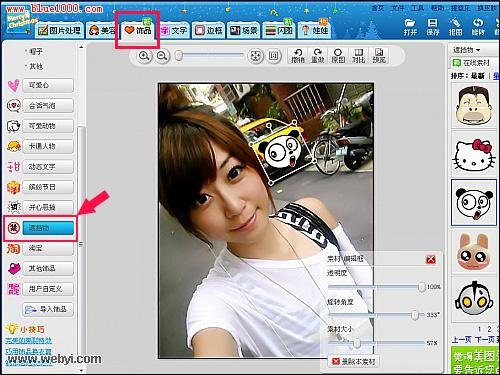The height and width of the screenshot is (375, 500).
Task: Open the 帮助 menu
Action: (x=437, y=8)
